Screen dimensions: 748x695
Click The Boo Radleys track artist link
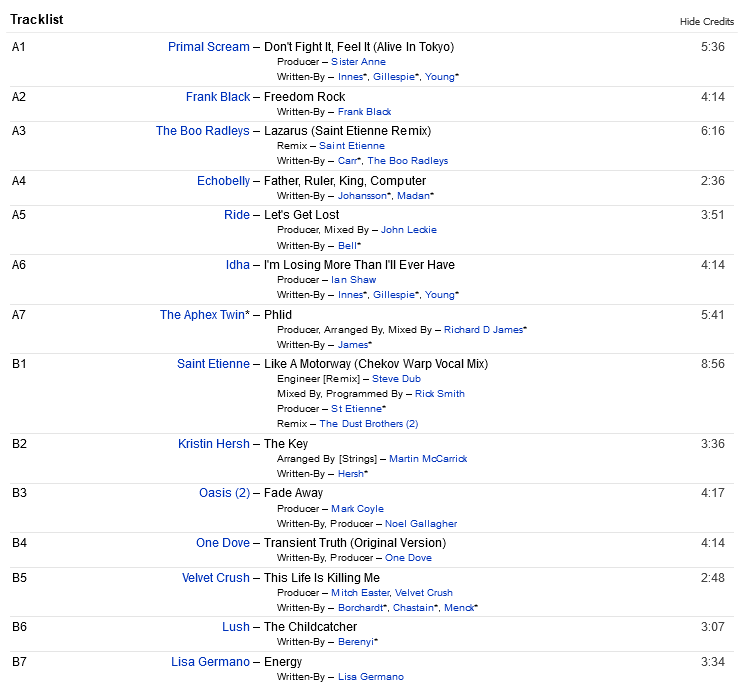[x=203, y=131]
